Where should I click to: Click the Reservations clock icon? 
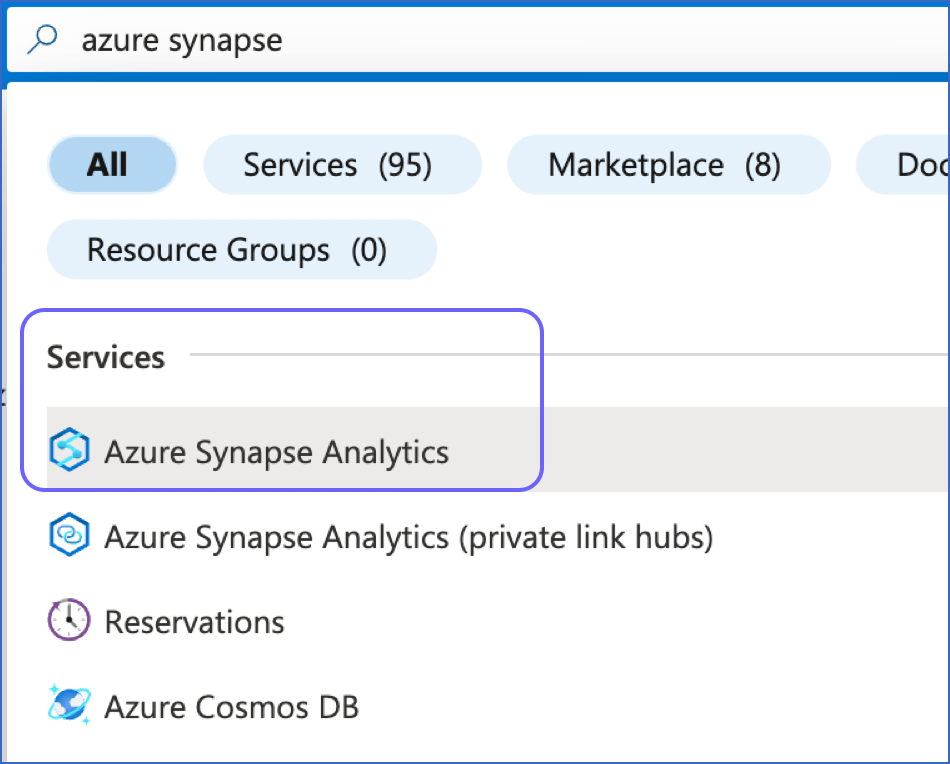pyautogui.click(x=69, y=622)
